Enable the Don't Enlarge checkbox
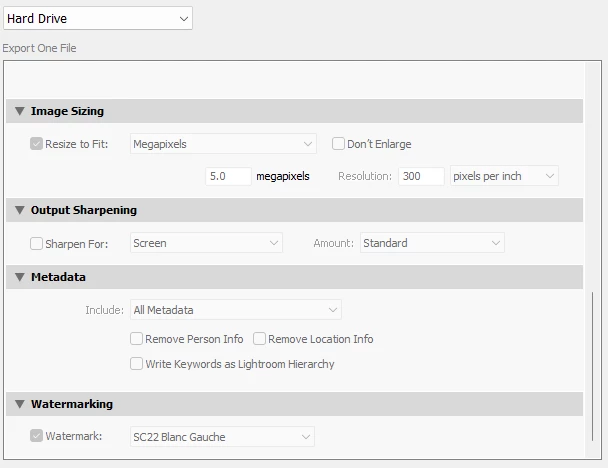608x468 pixels. [x=339, y=144]
